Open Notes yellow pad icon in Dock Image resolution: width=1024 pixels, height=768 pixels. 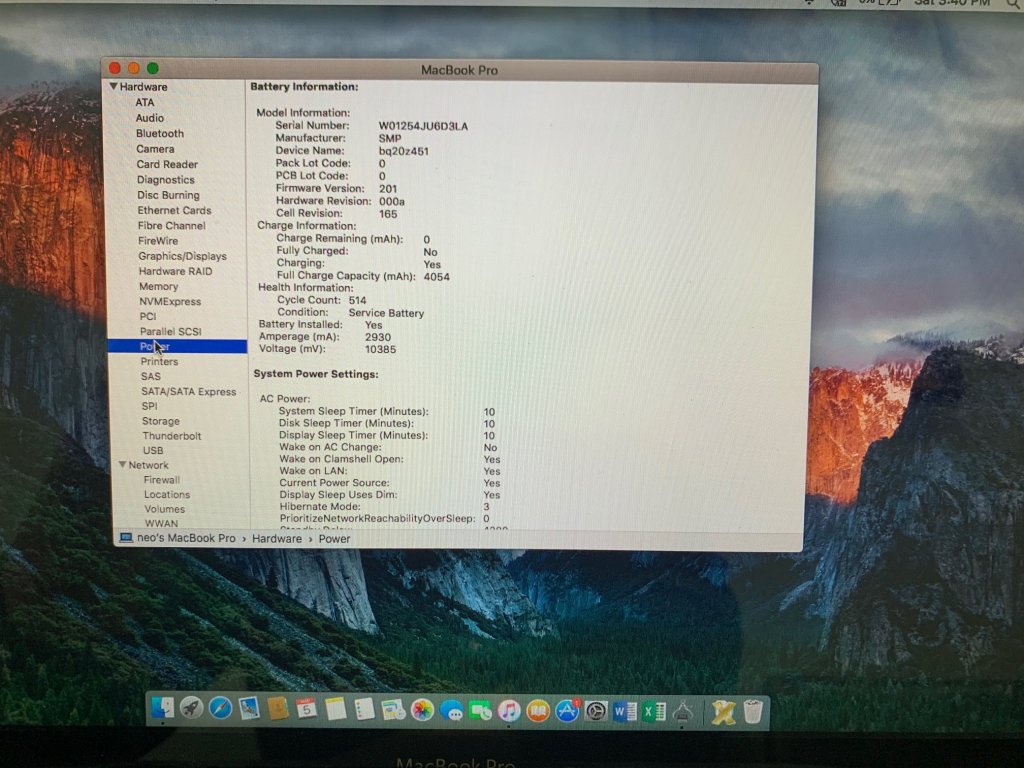point(335,709)
